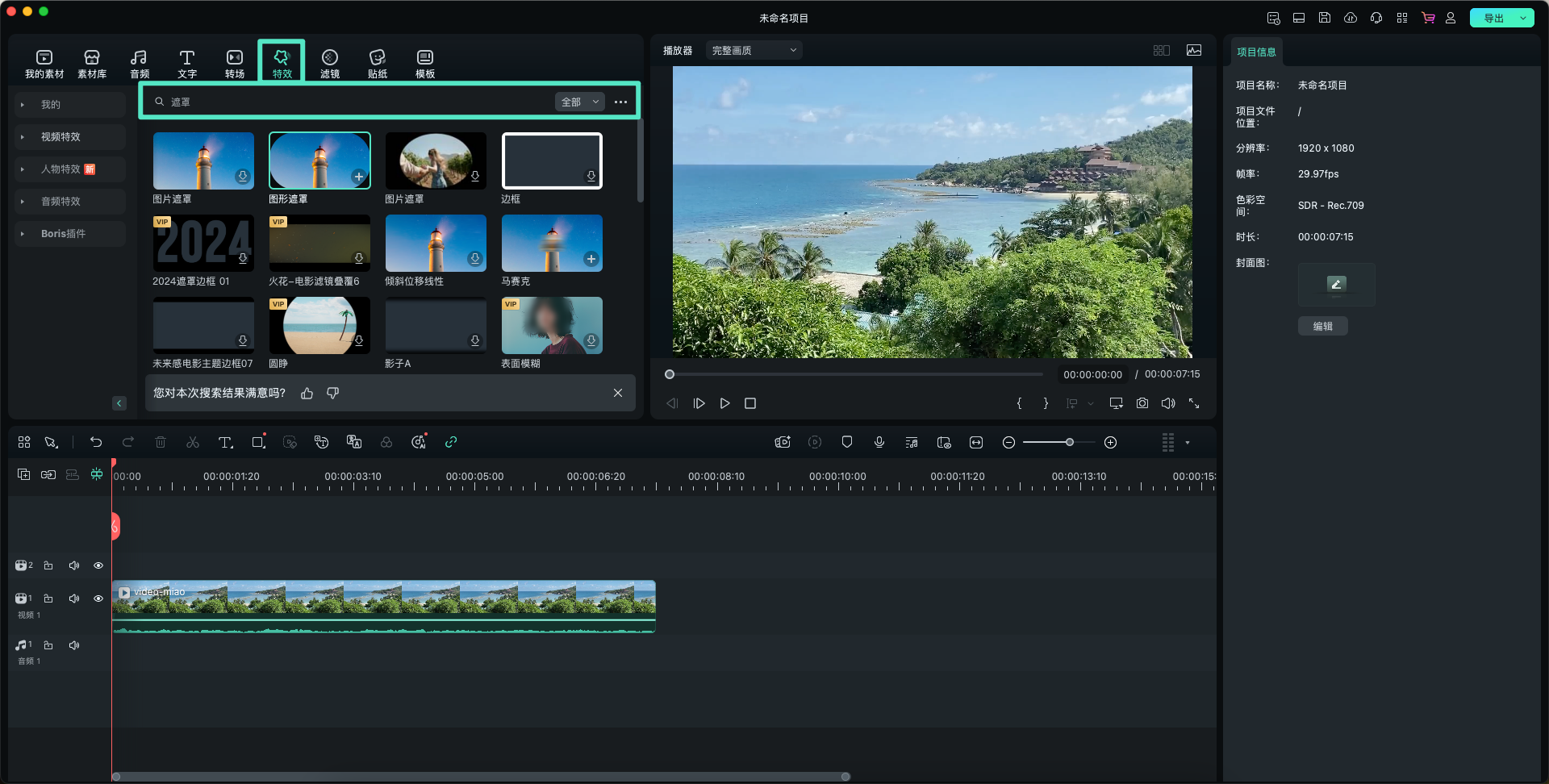Click the voiceover microphone icon

(879, 442)
